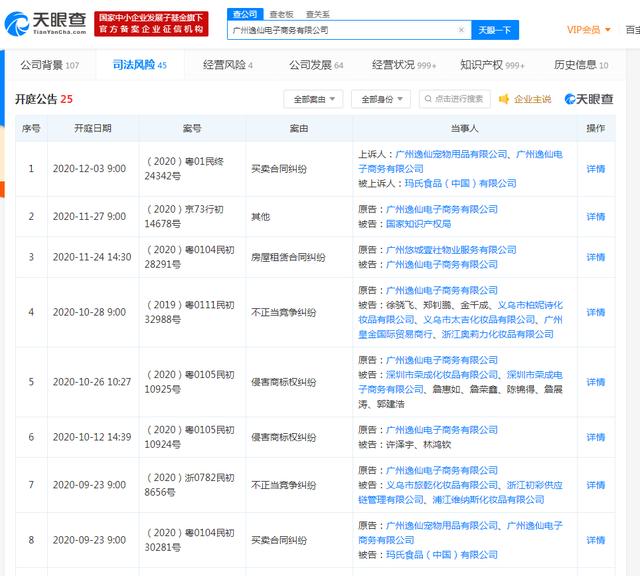
Task: Focus the company name search field
Action: 340,30
